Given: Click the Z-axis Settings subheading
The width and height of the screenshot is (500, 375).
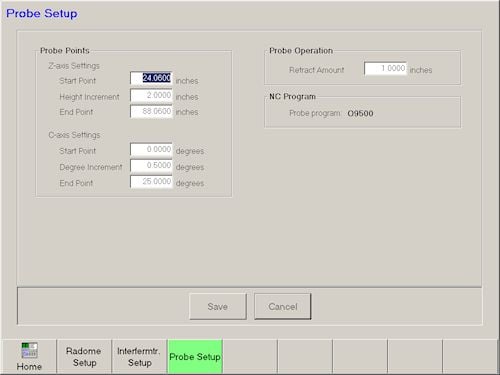Looking at the screenshot, I should [x=74, y=66].
